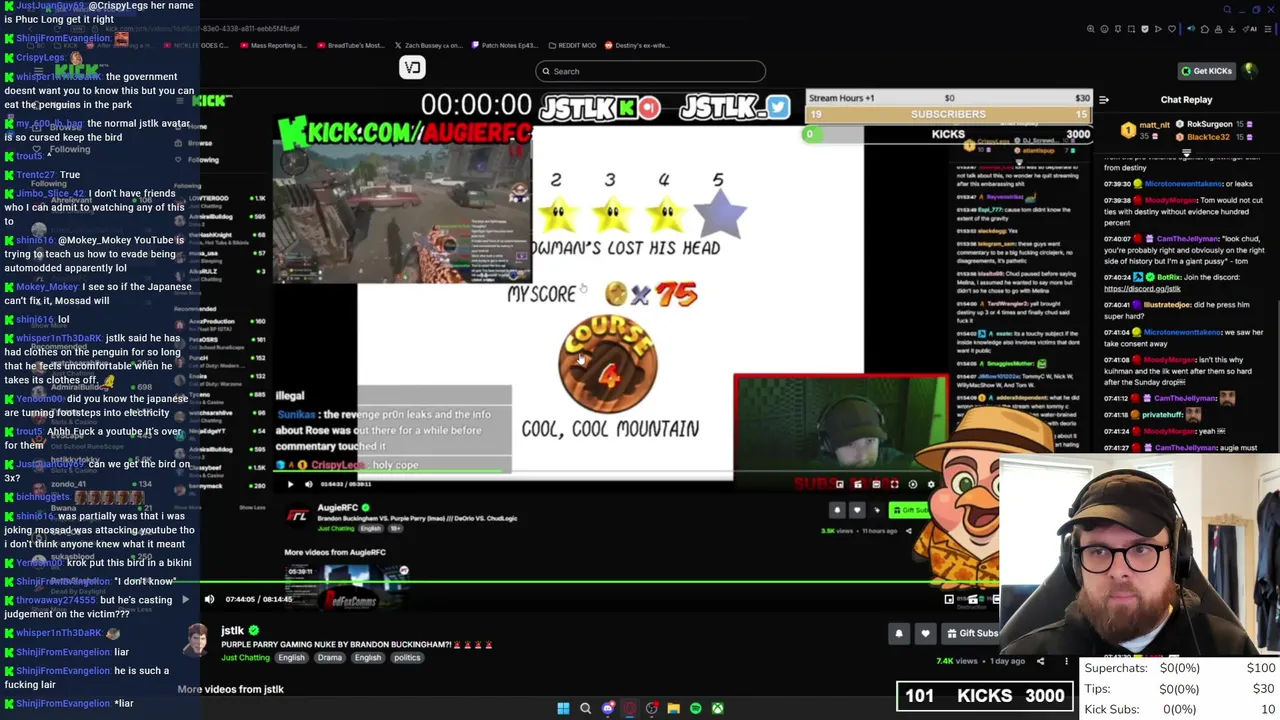
Task: Click Gift Subs for jstlk
Action: pyautogui.click(x=972, y=633)
